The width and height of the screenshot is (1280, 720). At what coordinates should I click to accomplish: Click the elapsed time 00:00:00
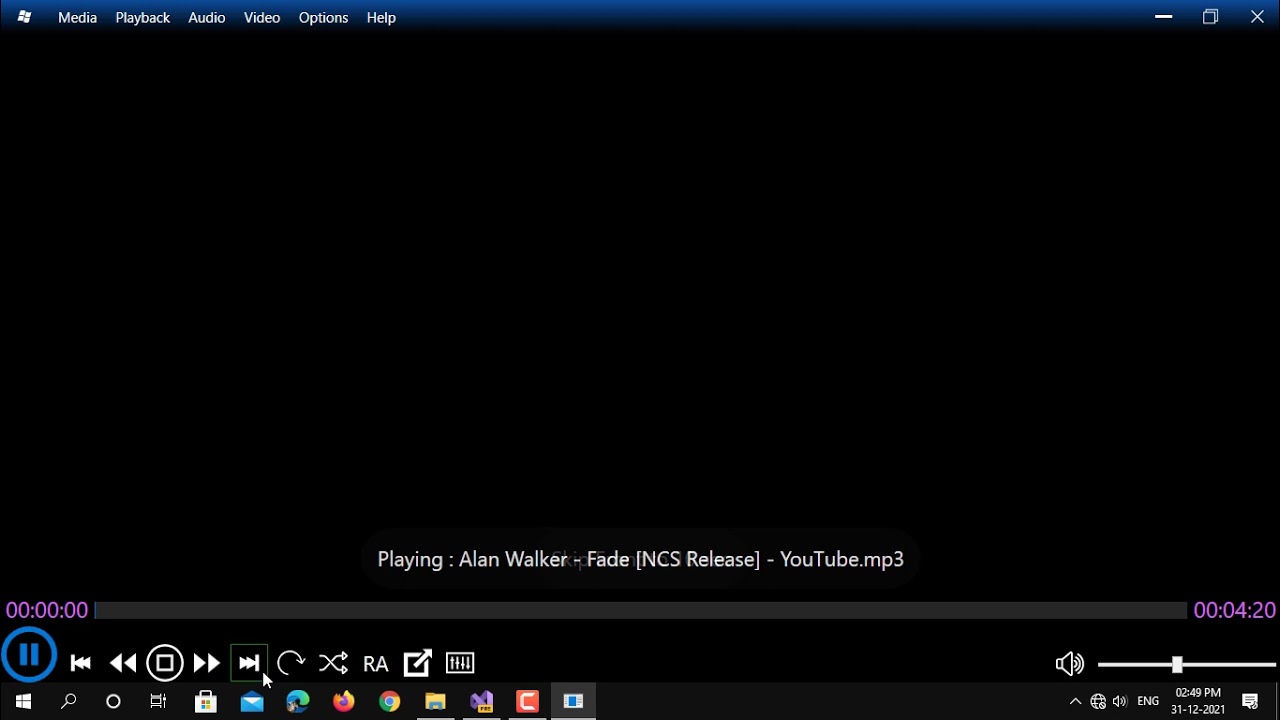pos(47,610)
